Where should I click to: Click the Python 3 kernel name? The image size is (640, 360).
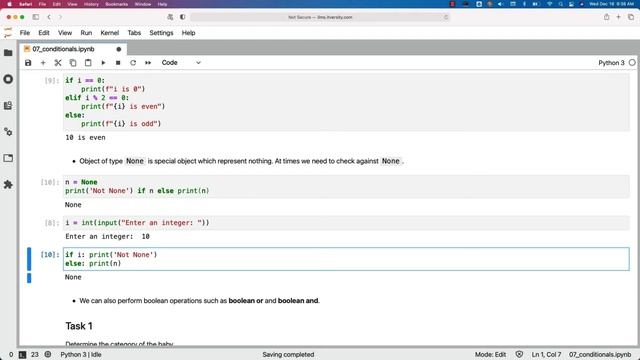611,63
